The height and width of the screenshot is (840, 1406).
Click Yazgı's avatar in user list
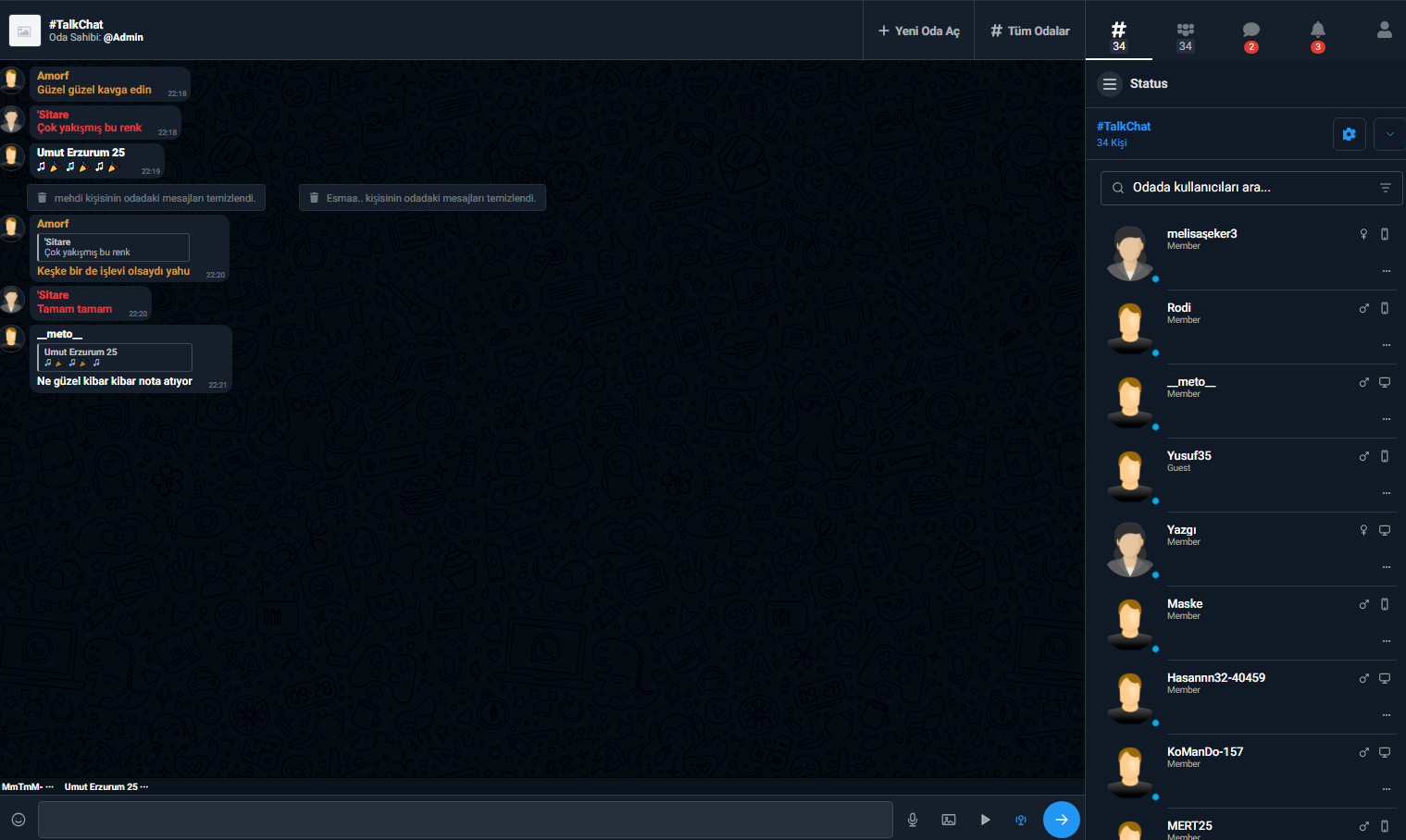tap(1130, 549)
